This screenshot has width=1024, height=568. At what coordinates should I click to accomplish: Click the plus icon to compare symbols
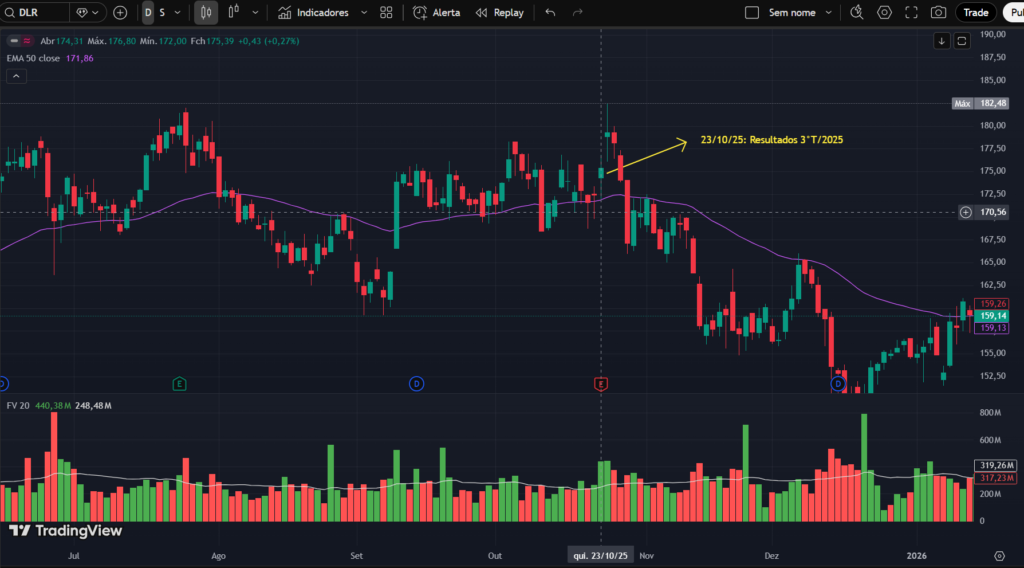tap(120, 12)
